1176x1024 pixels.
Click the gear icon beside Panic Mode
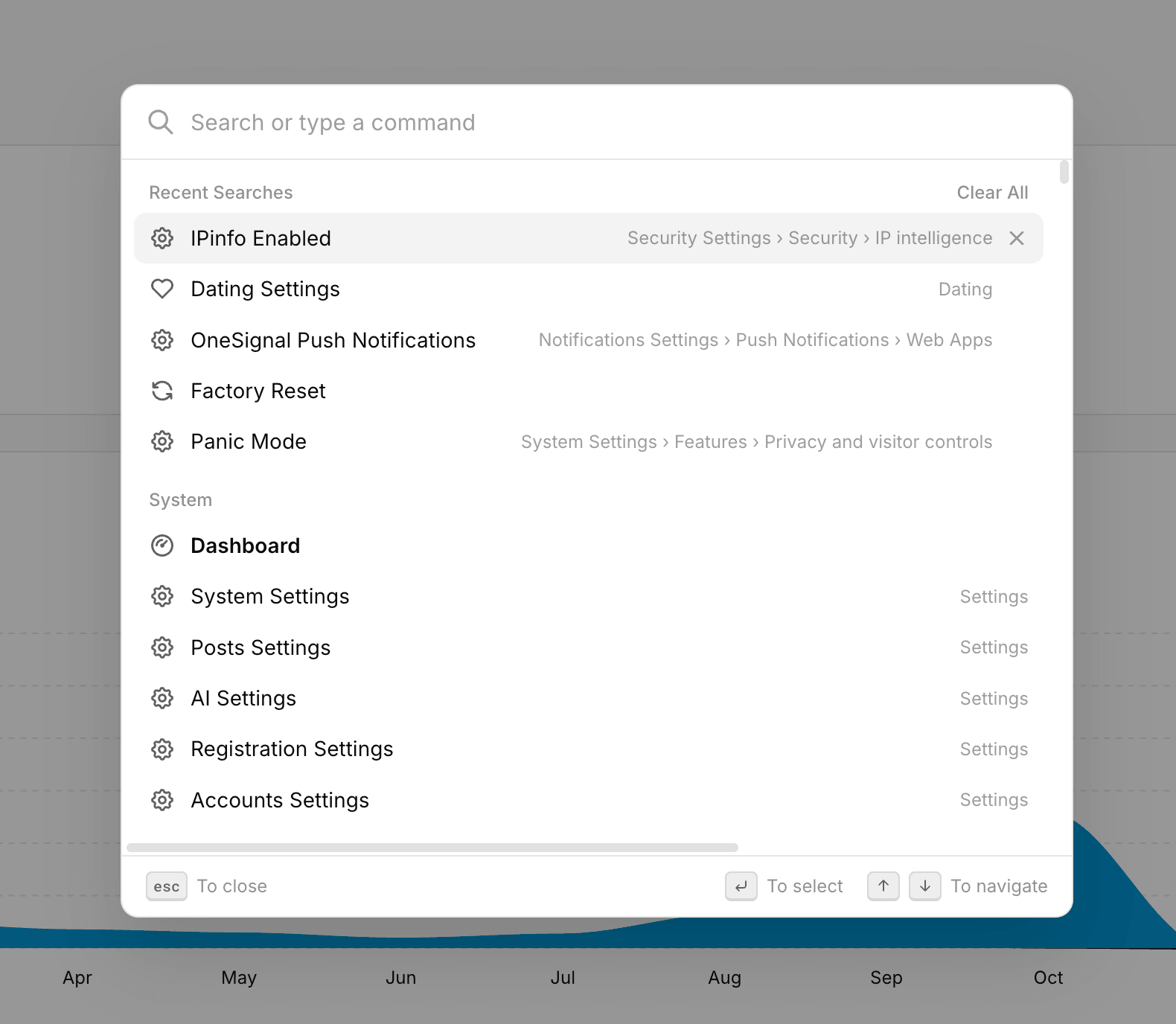point(162,441)
